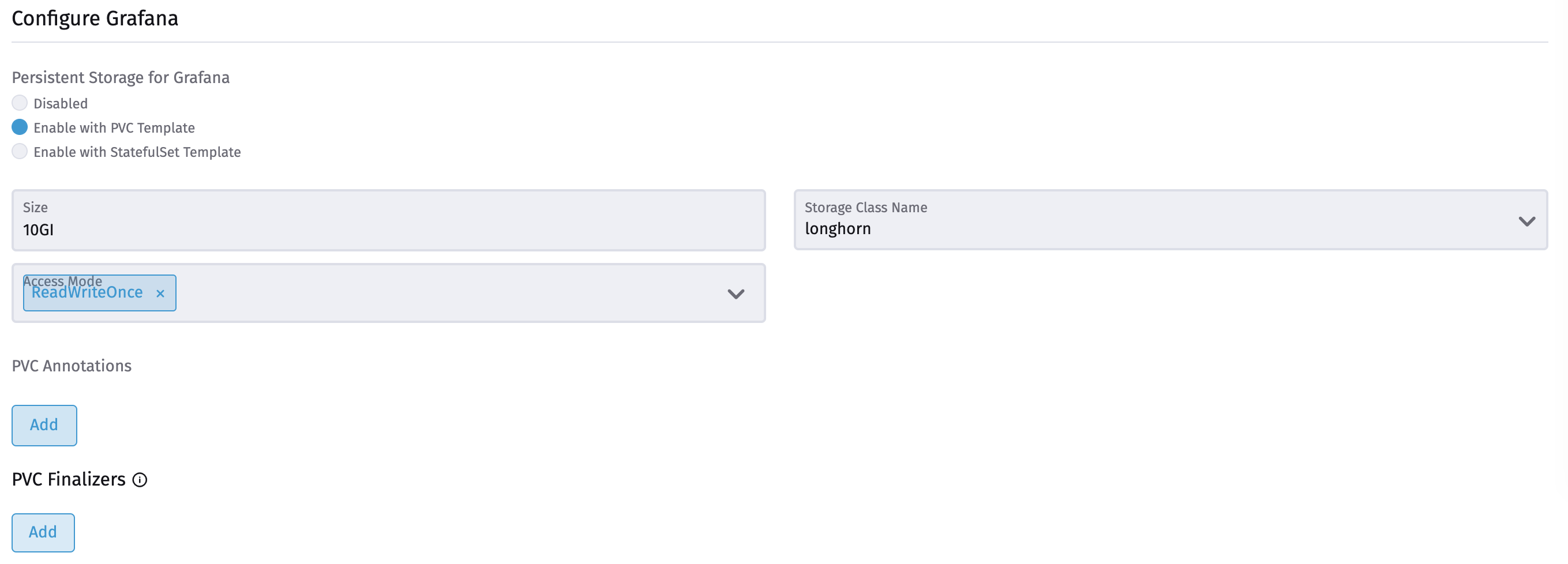Click the 10GI size value
1568x564 pixels.
[x=37, y=230]
